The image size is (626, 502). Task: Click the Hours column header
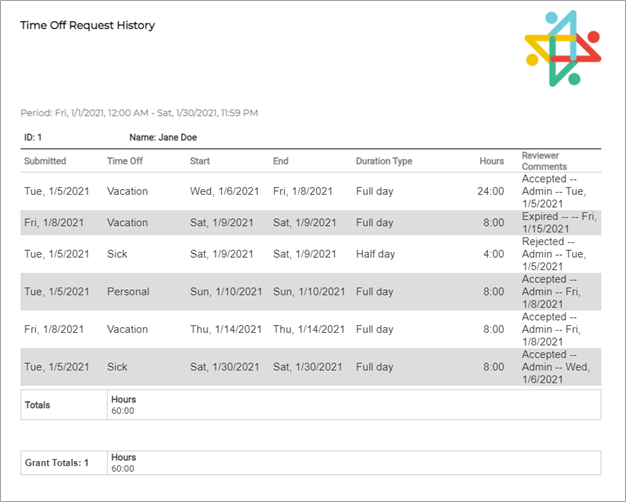pyautogui.click(x=491, y=161)
